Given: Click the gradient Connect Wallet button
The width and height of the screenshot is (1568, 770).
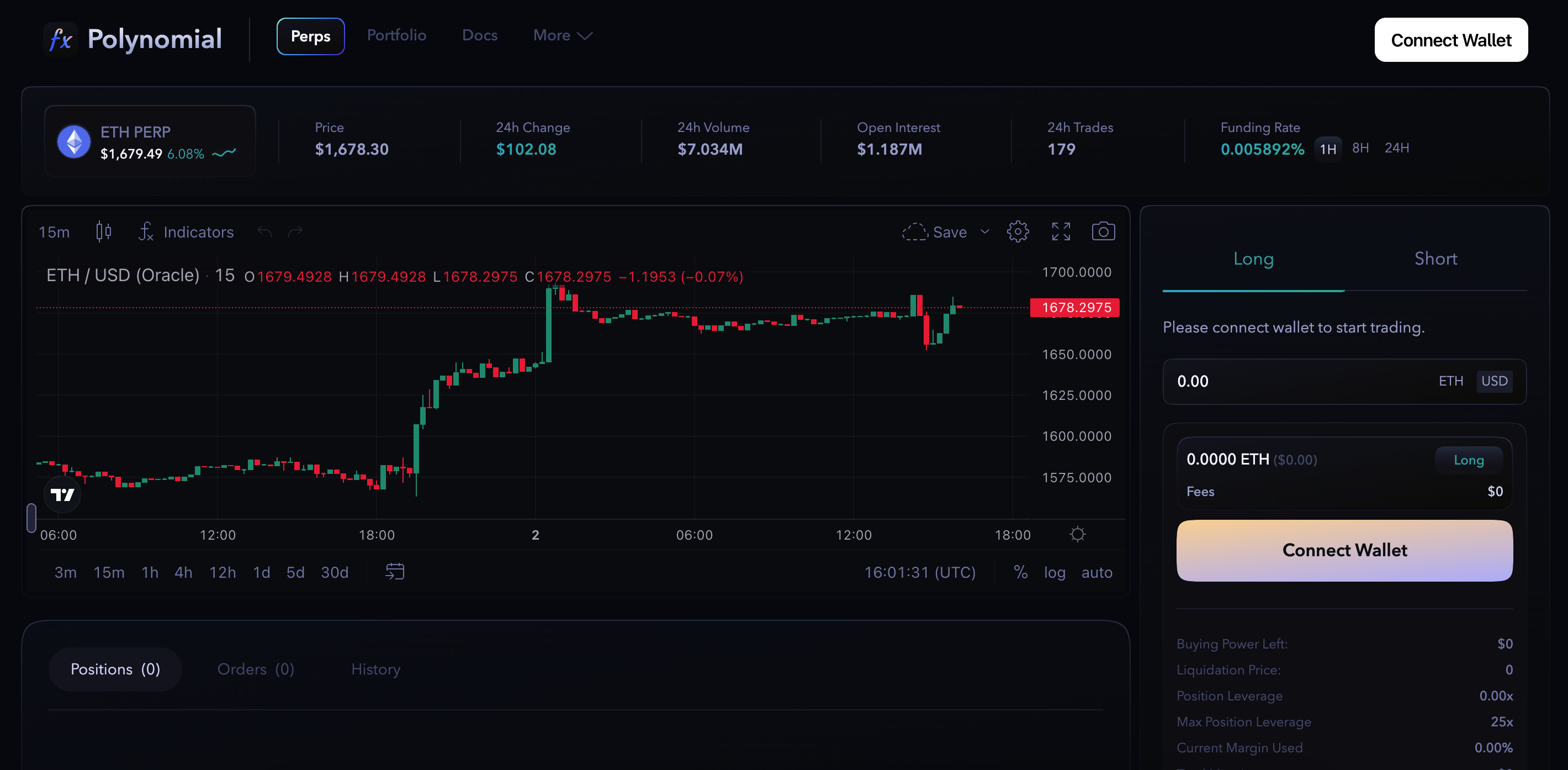Looking at the screenshot, I should coord(1344,550).
